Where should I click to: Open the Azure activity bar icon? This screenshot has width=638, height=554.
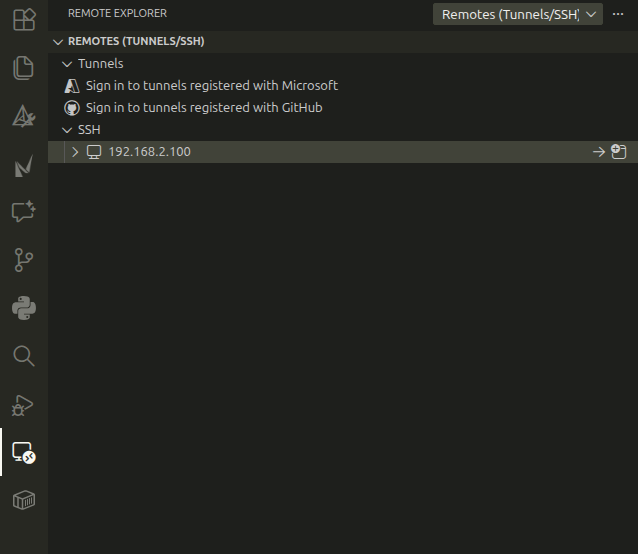pyautogui.click(x=23, y=117)
